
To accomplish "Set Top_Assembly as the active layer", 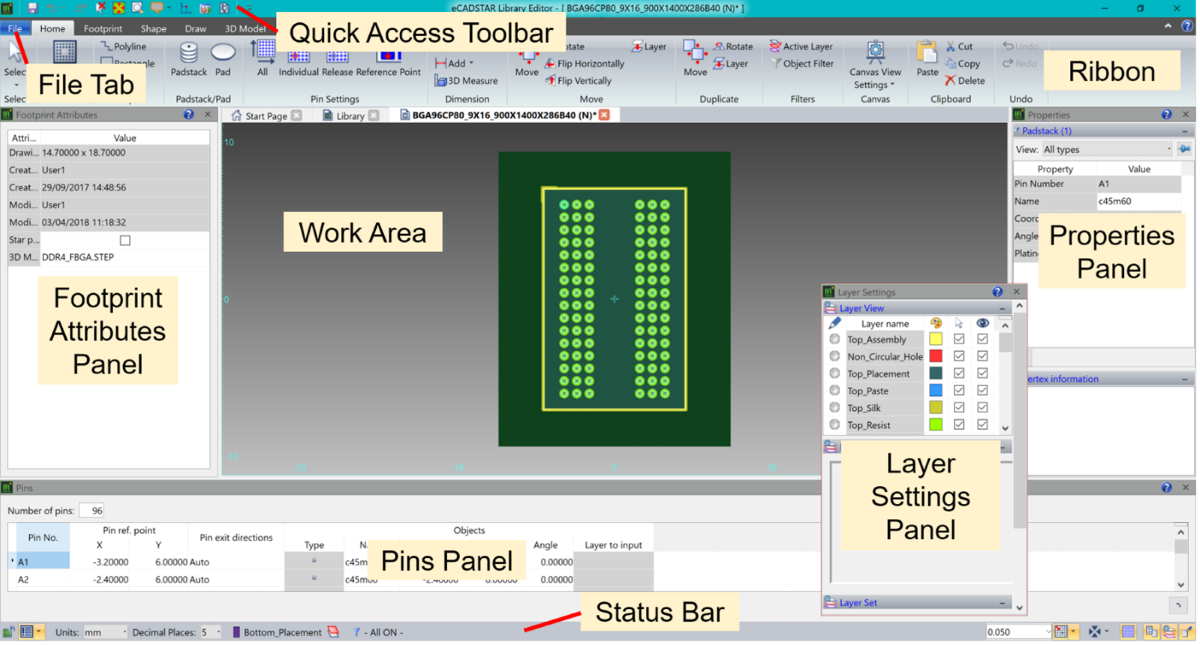I will tap(835, 340).
